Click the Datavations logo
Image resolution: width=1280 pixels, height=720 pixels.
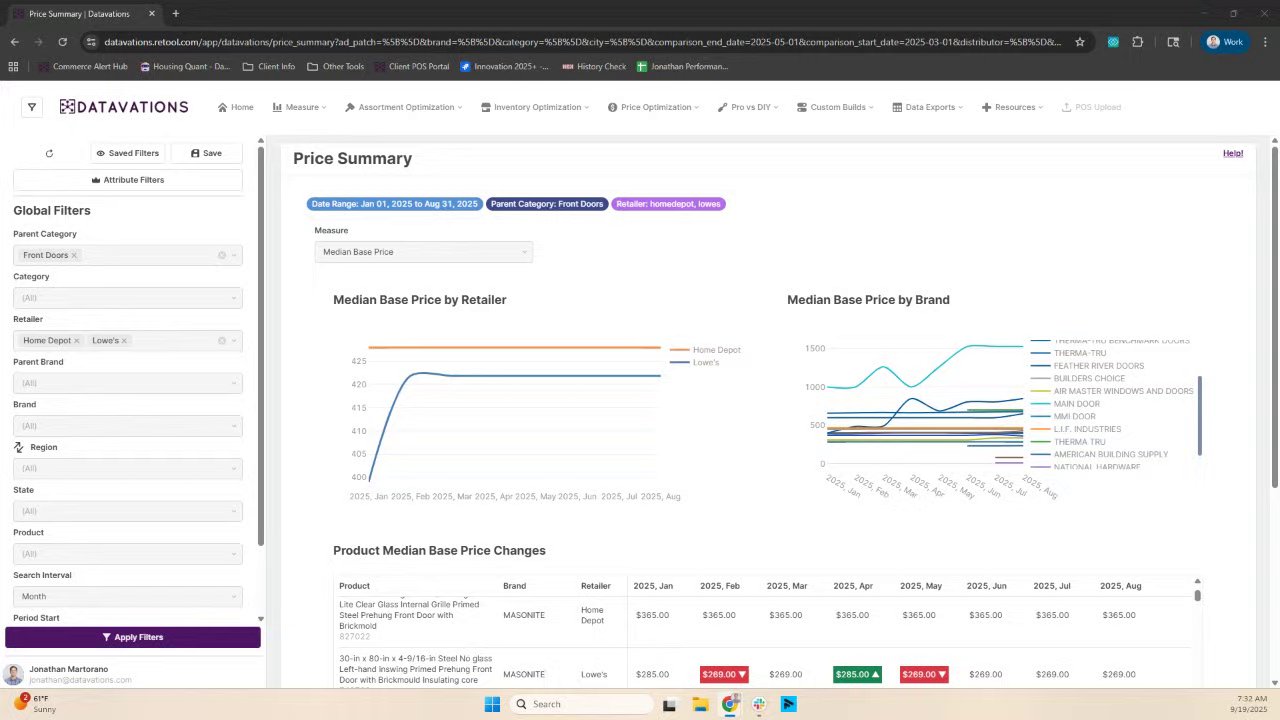124,107
